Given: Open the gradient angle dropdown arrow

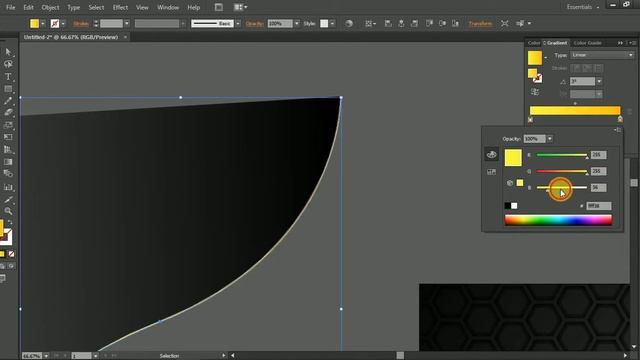Looking at the screenshot, I should [599, 82].
